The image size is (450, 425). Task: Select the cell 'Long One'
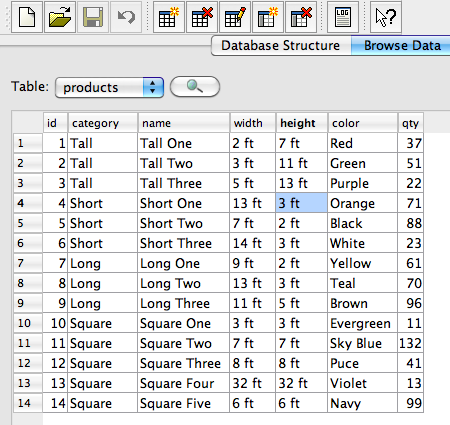pos(184,263)
